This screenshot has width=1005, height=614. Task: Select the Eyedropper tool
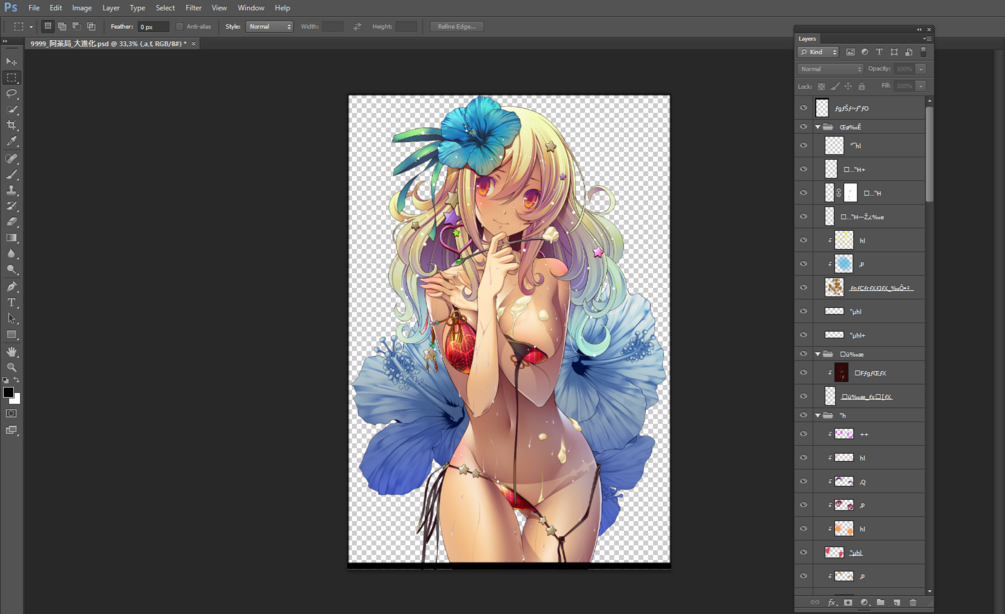tap(12, 142)
